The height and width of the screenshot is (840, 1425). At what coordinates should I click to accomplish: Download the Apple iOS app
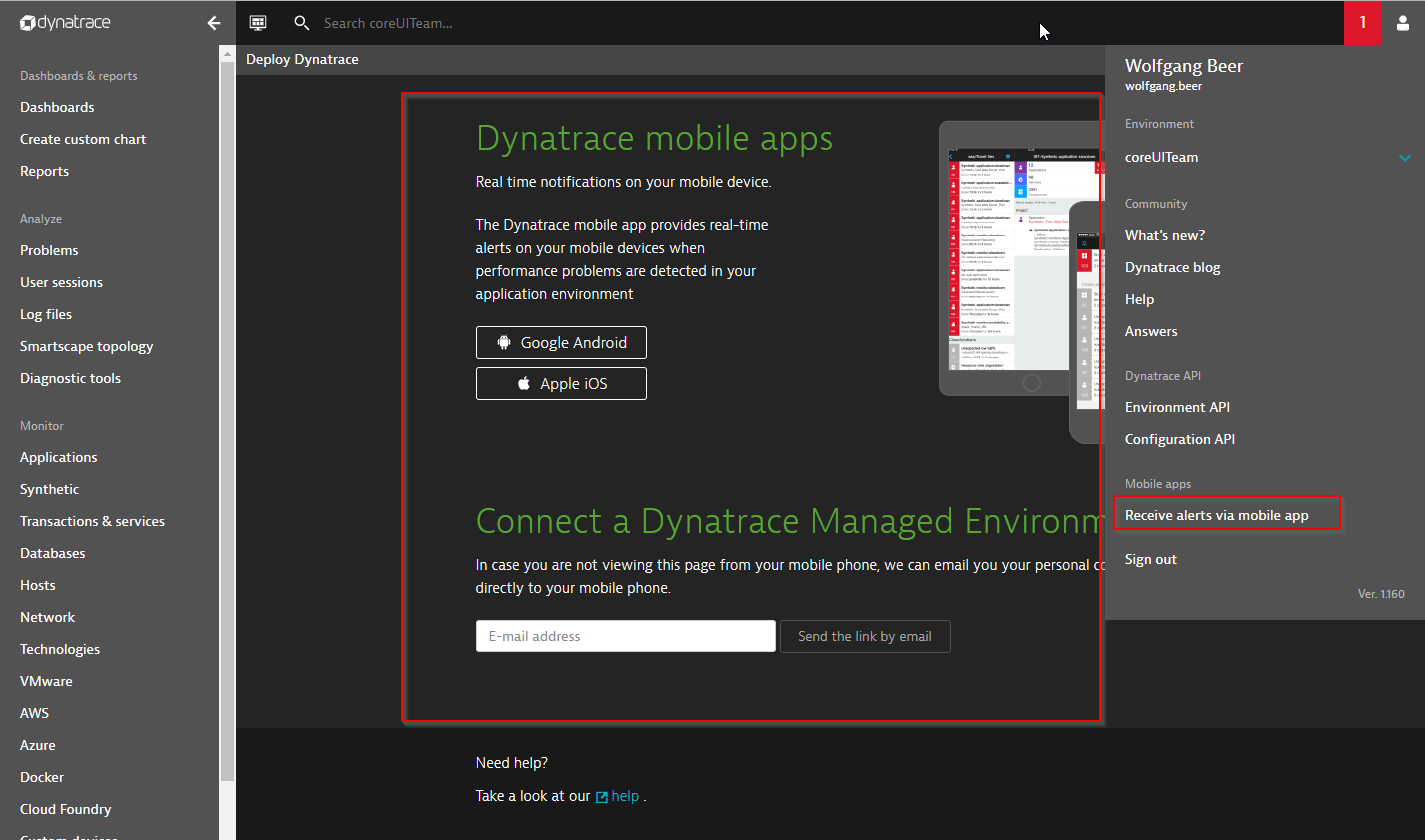561,383
